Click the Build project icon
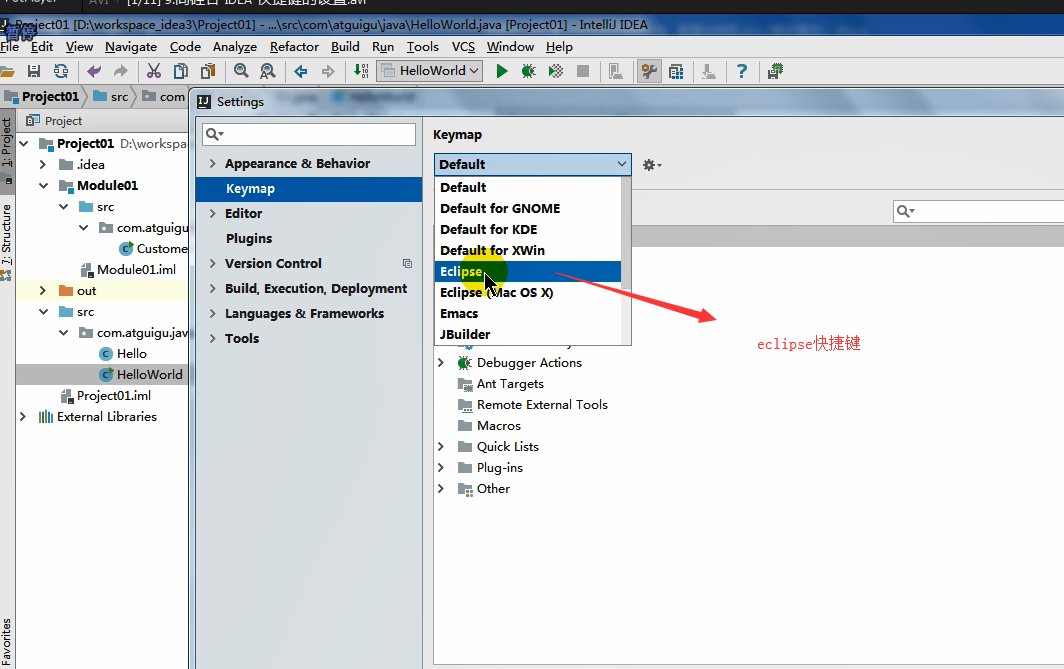 click(361, 71)
